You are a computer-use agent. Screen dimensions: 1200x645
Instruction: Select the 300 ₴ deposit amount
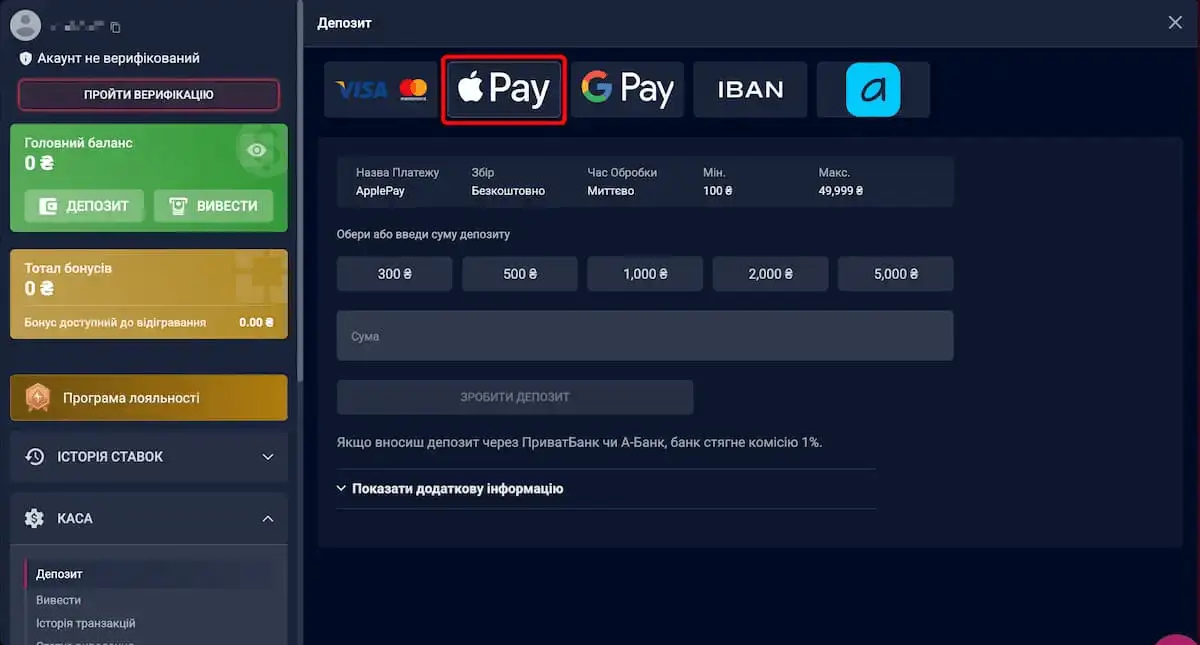pos(394,274)
